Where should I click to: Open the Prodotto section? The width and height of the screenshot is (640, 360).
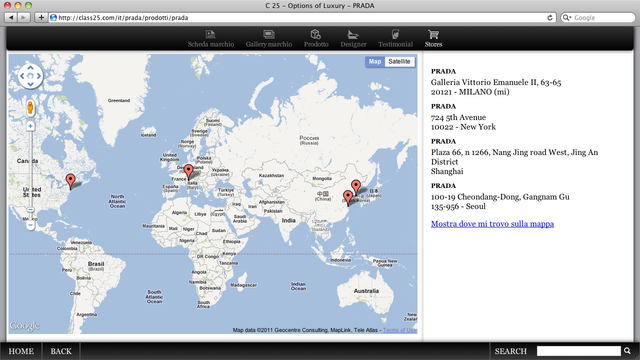coord(316,39)
